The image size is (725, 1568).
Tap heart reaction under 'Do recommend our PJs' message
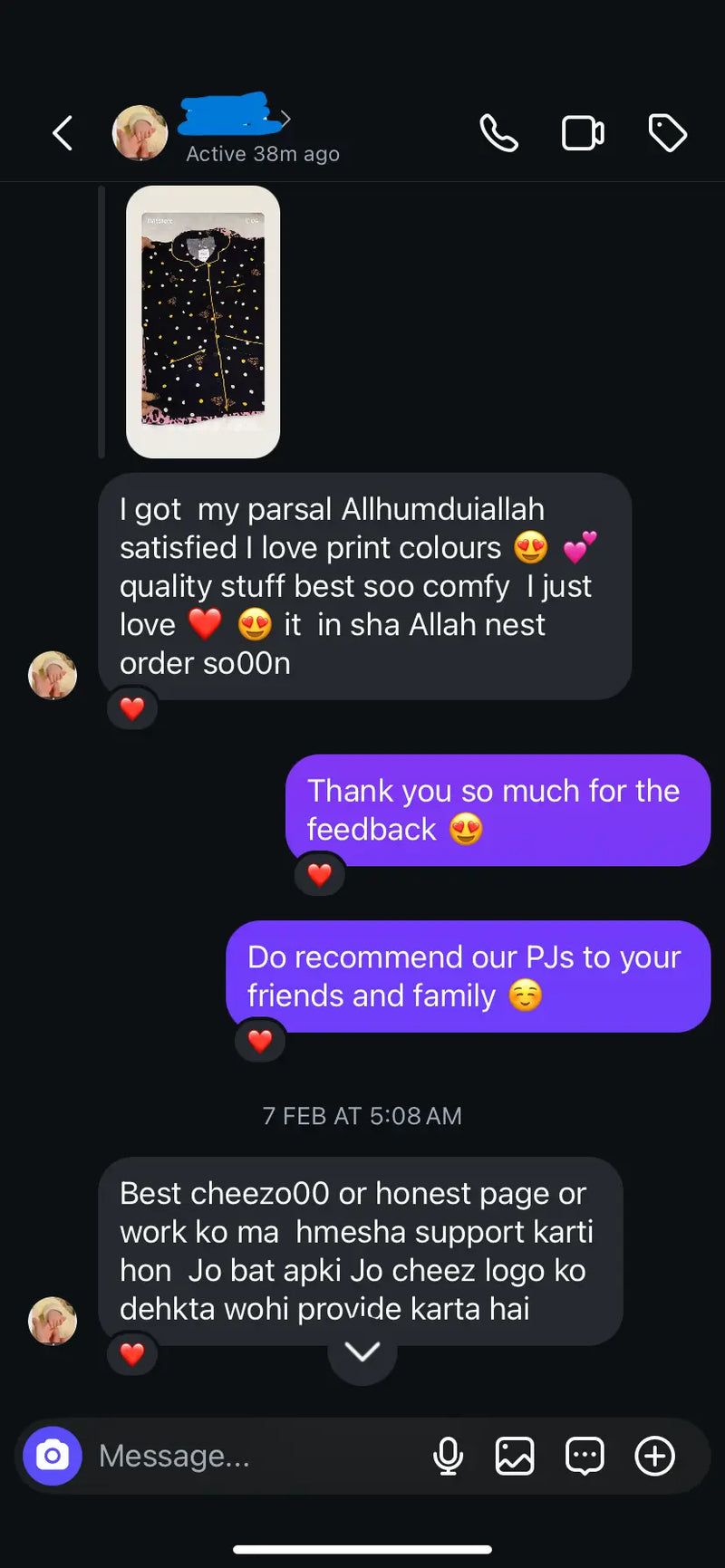[260, 1042]
